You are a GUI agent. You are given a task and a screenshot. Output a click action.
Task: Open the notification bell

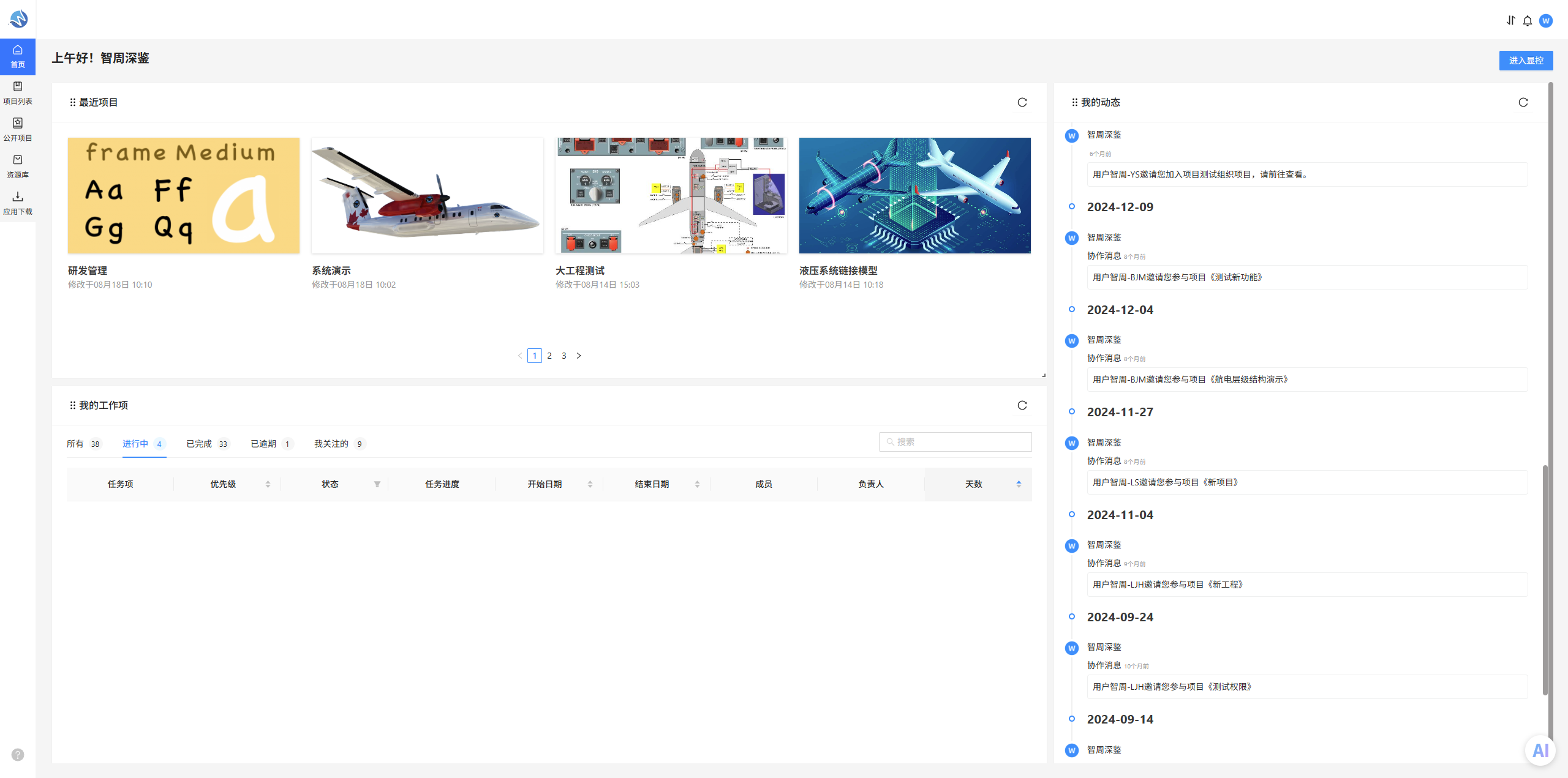[x=1528, y=21]
